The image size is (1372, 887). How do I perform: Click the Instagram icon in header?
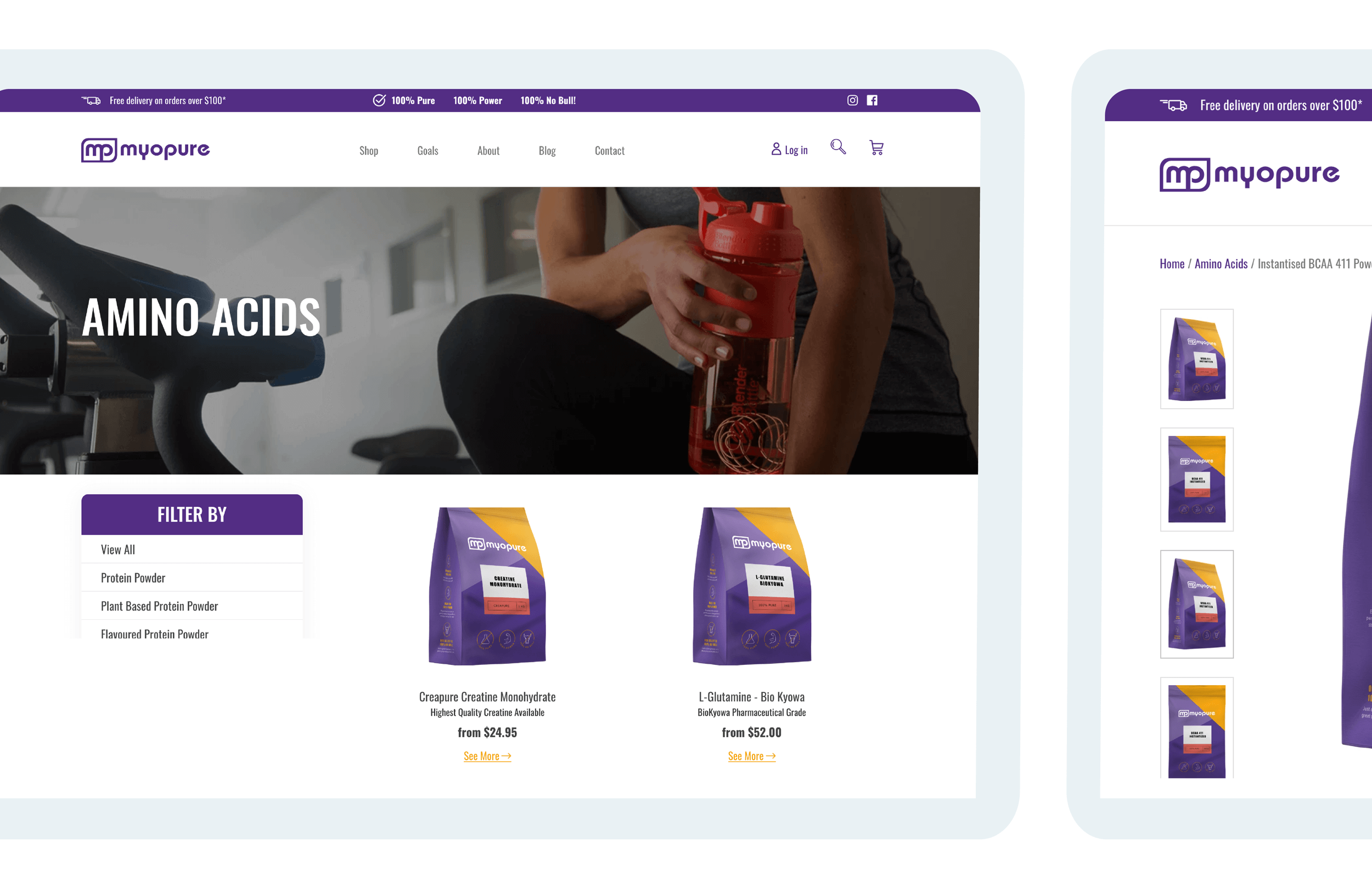tap(851, 100)
